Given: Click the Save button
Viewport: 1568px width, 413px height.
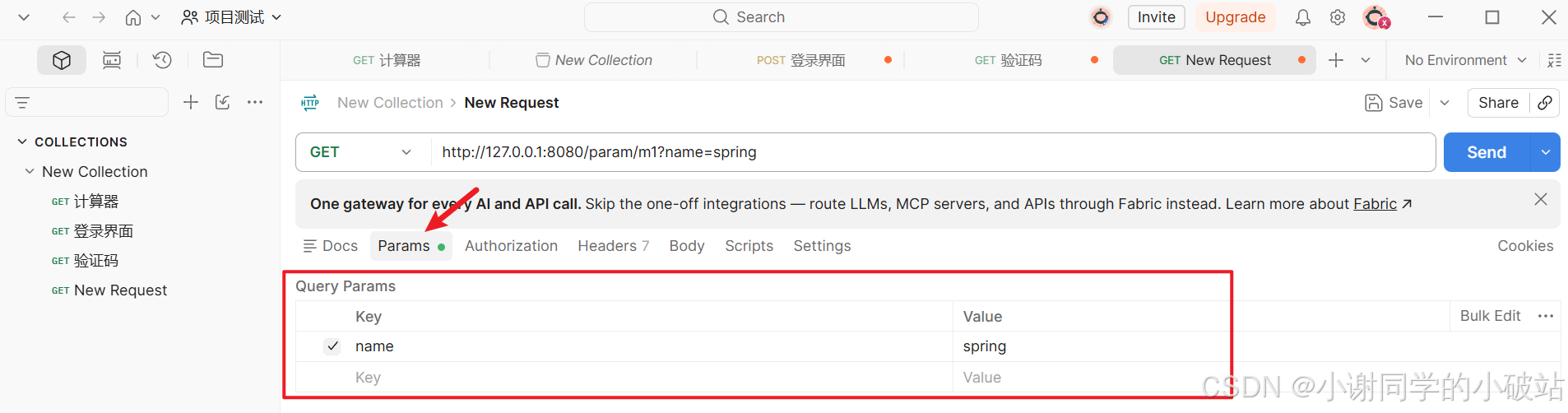Looking at the screenshot, I should pos(1394,103).
